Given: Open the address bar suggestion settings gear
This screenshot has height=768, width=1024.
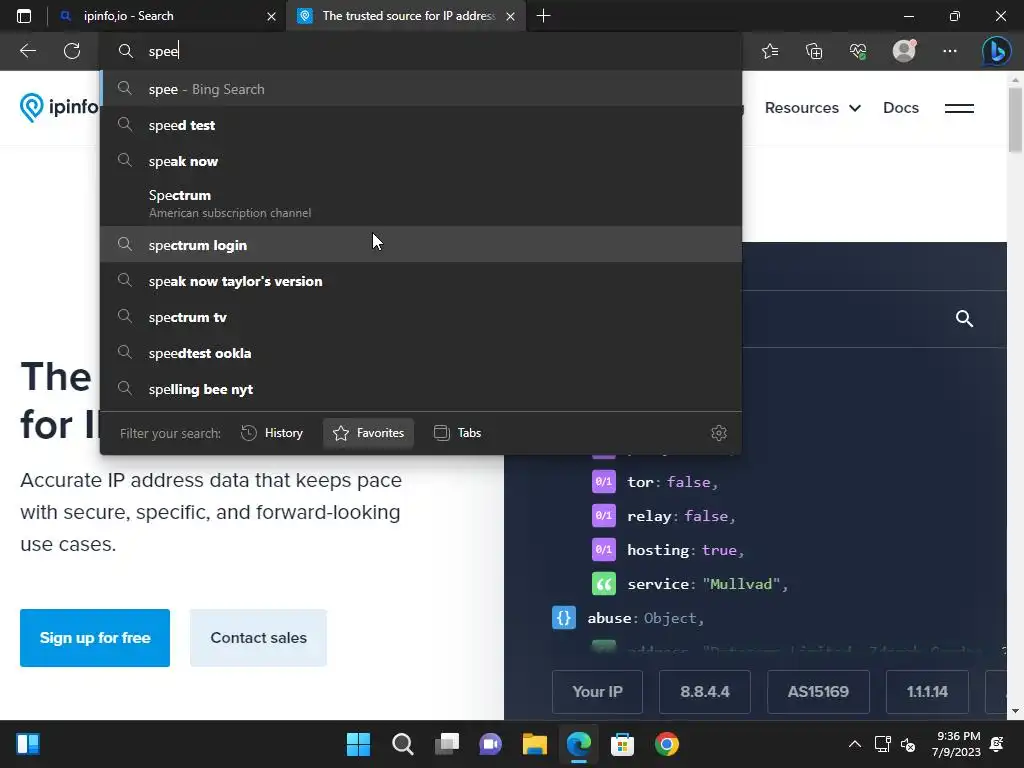Looking at the screenshot, I should (x=719, y=433).
